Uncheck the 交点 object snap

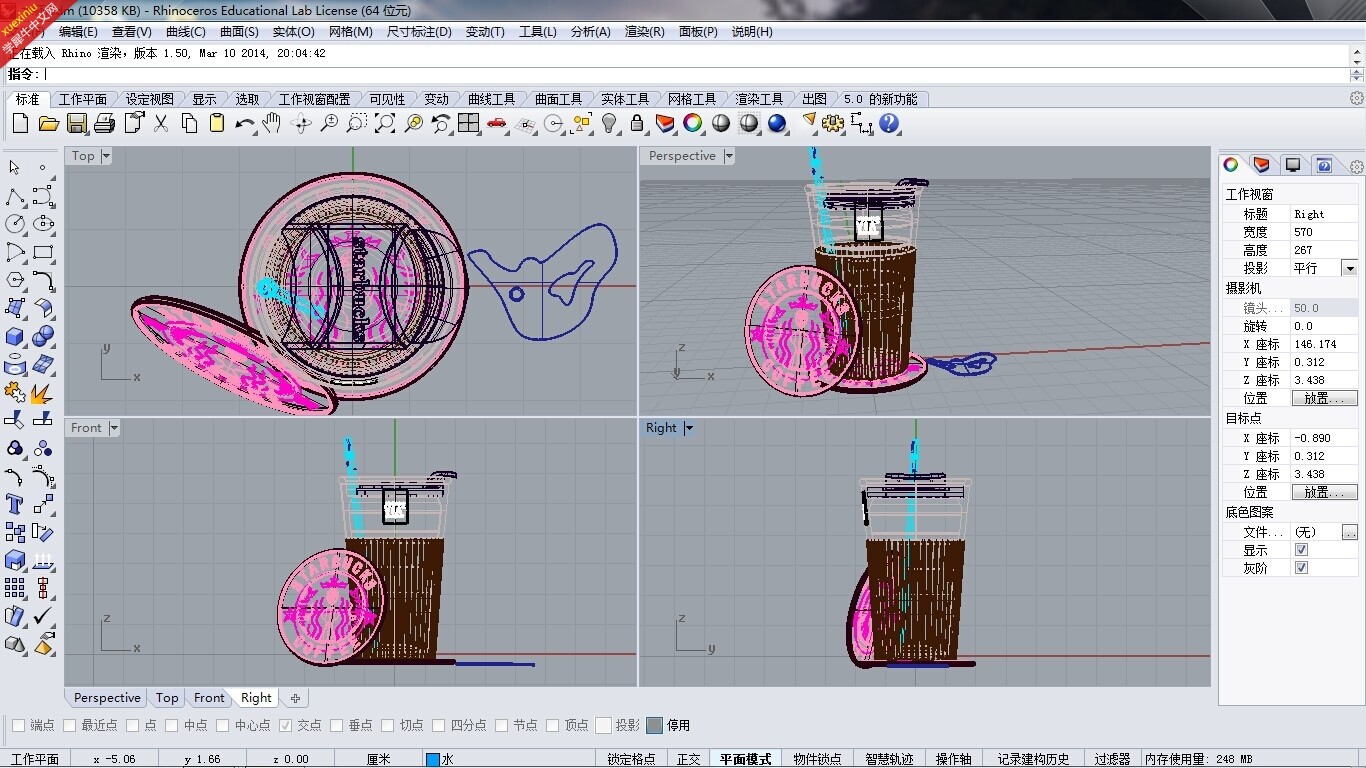tap(286, 725)
